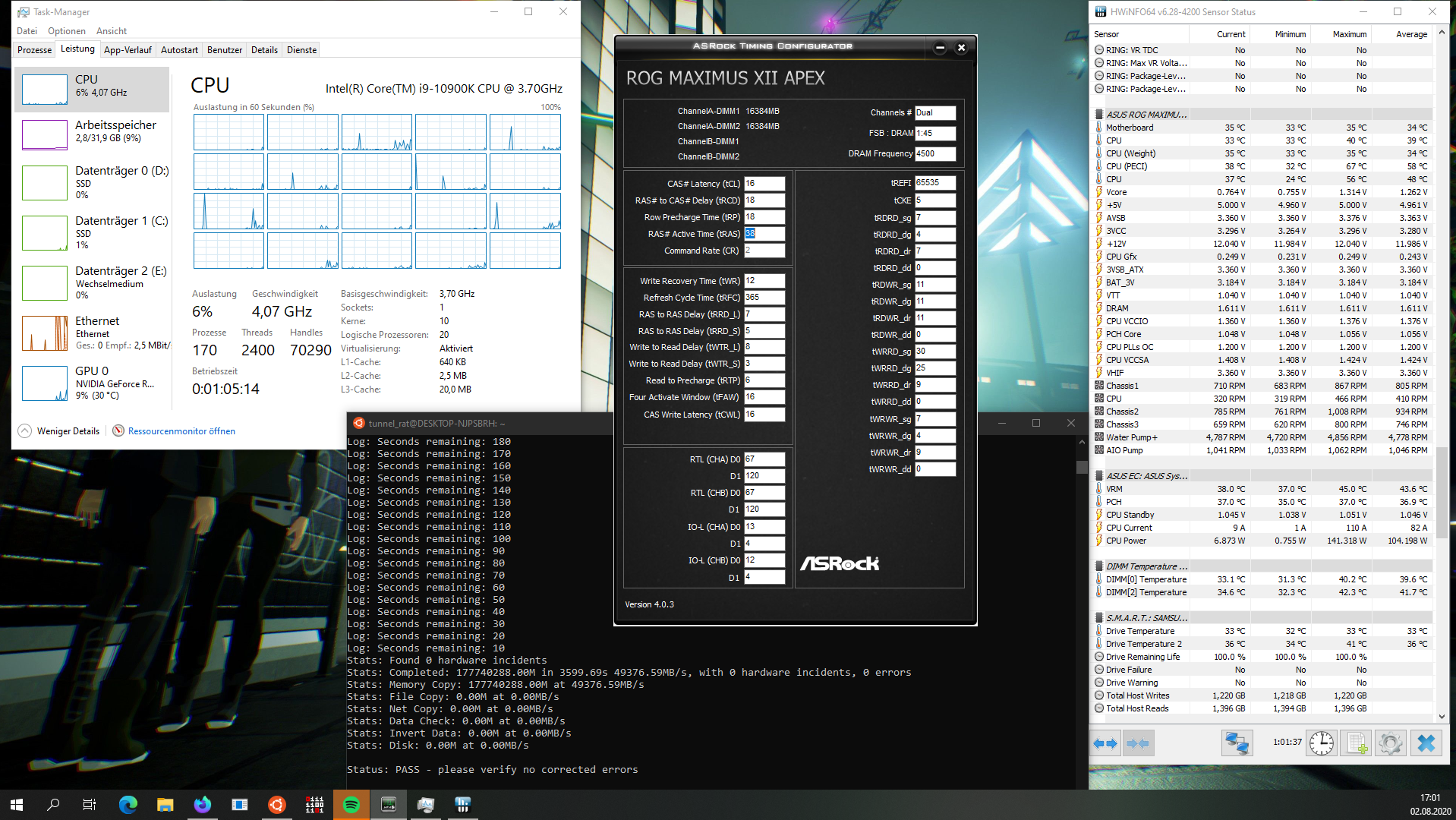The width and height of the screenshot is (1456, 820).
Task: Collapse Task Manager with Weniger Details
Action: (58, 431)
